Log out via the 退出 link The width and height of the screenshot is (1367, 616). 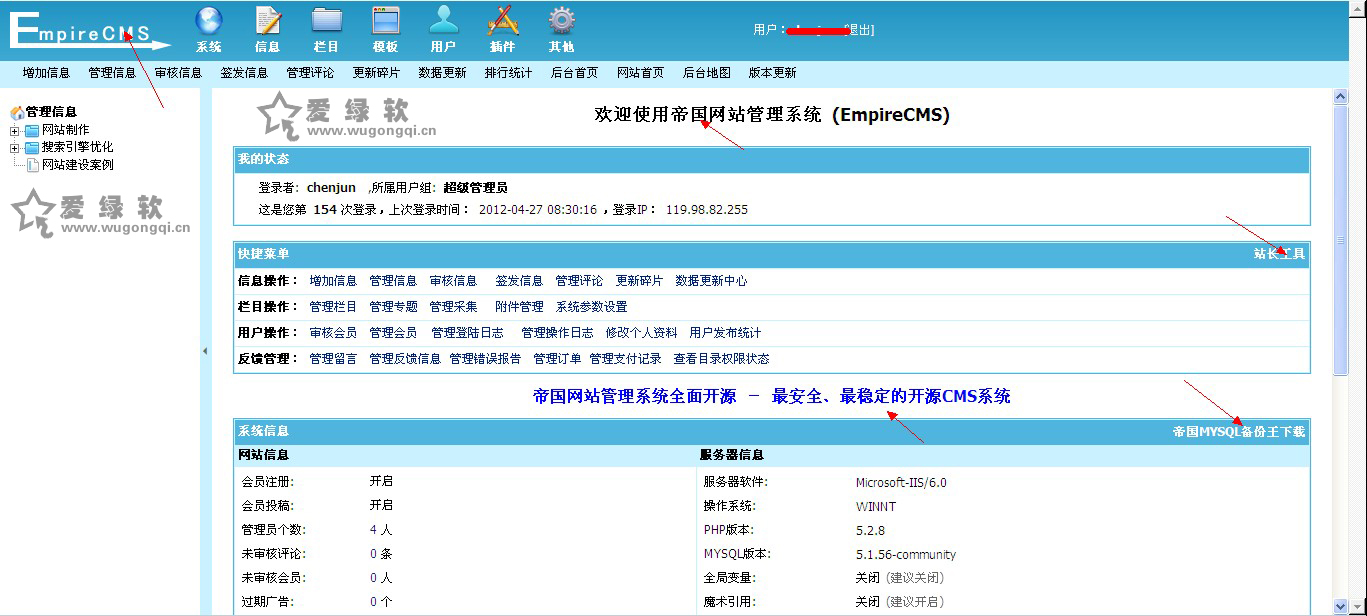pyautogui.click(x=860, y=30)
